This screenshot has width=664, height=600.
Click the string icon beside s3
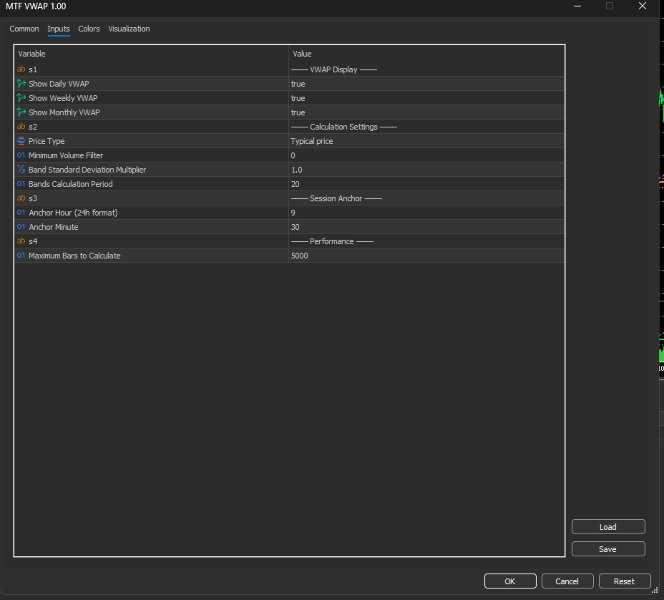[x=21, y=198]
